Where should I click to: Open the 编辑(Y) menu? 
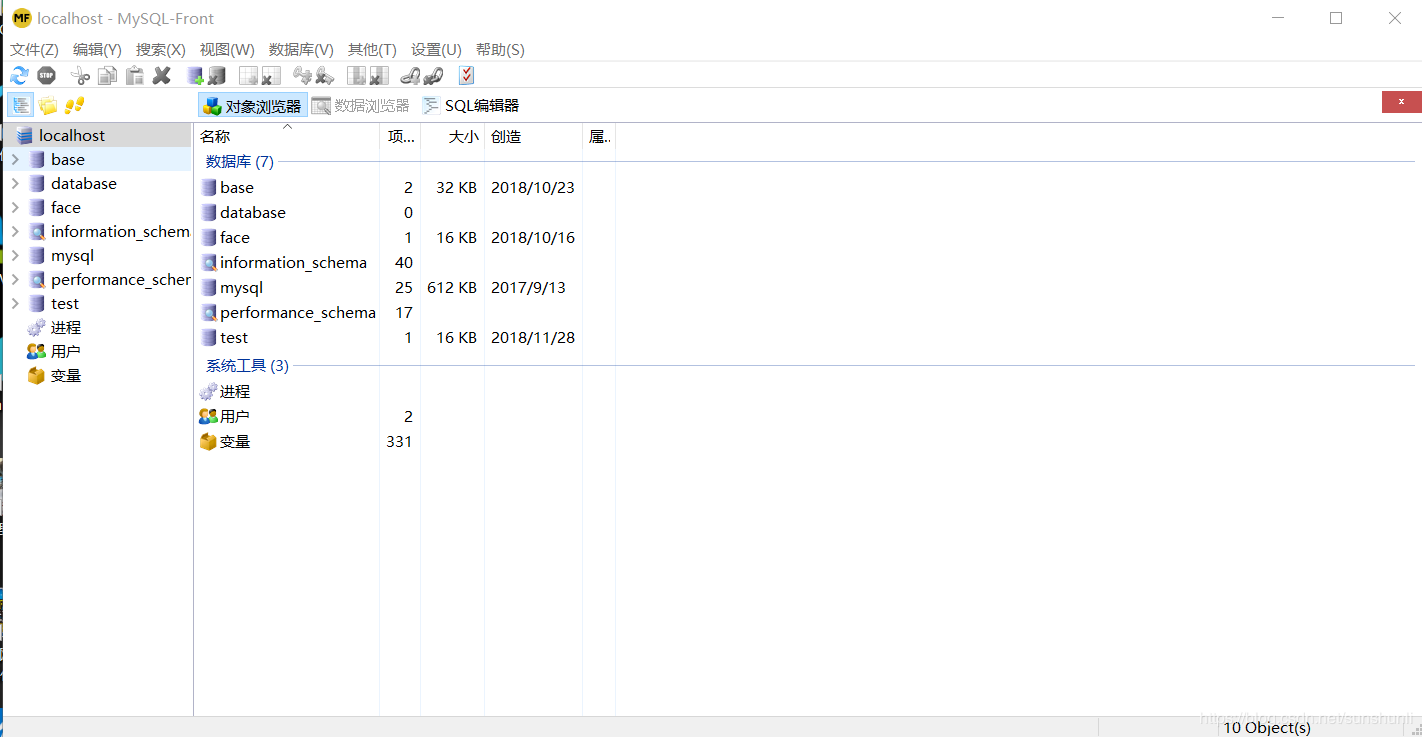pos(97,49)
